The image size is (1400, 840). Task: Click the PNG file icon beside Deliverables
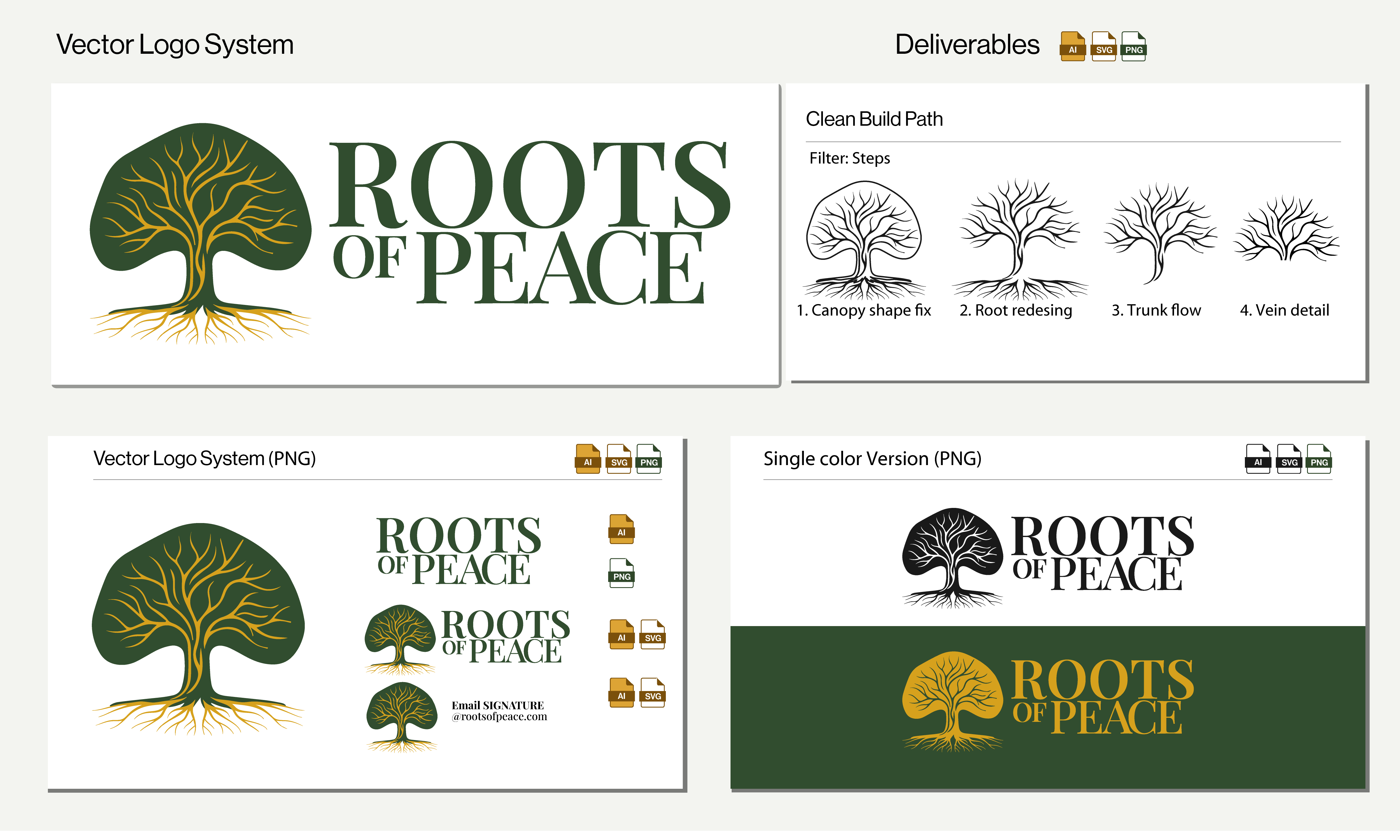pos(1133,46)
